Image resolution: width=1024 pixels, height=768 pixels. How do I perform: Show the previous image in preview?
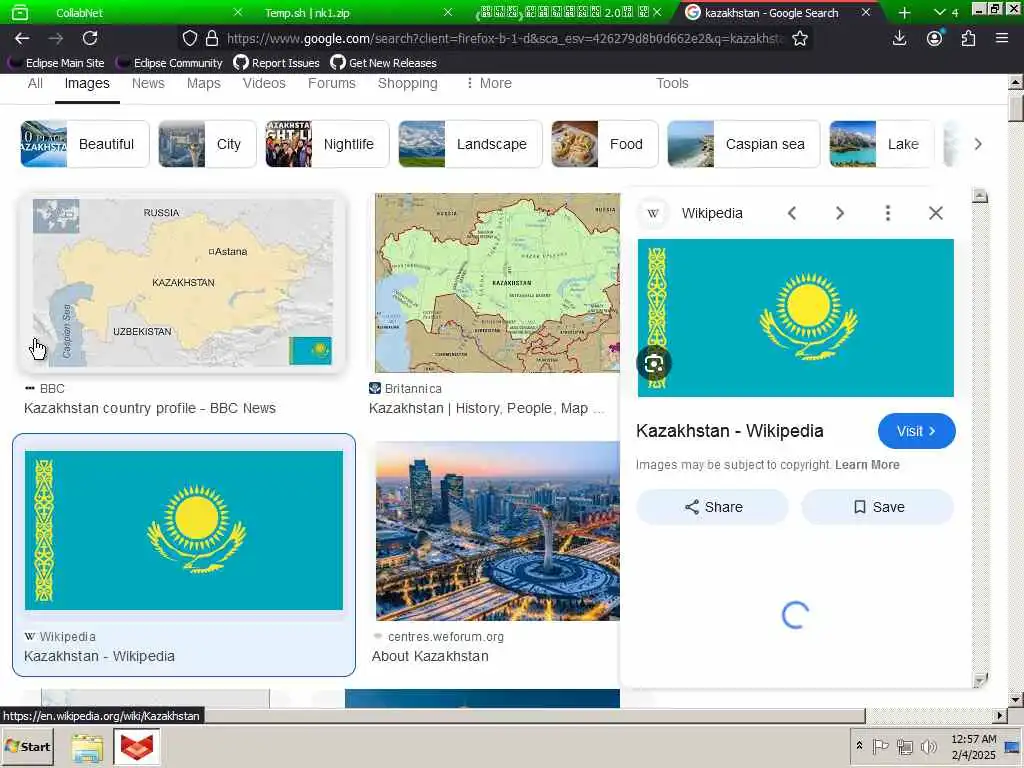792,213
